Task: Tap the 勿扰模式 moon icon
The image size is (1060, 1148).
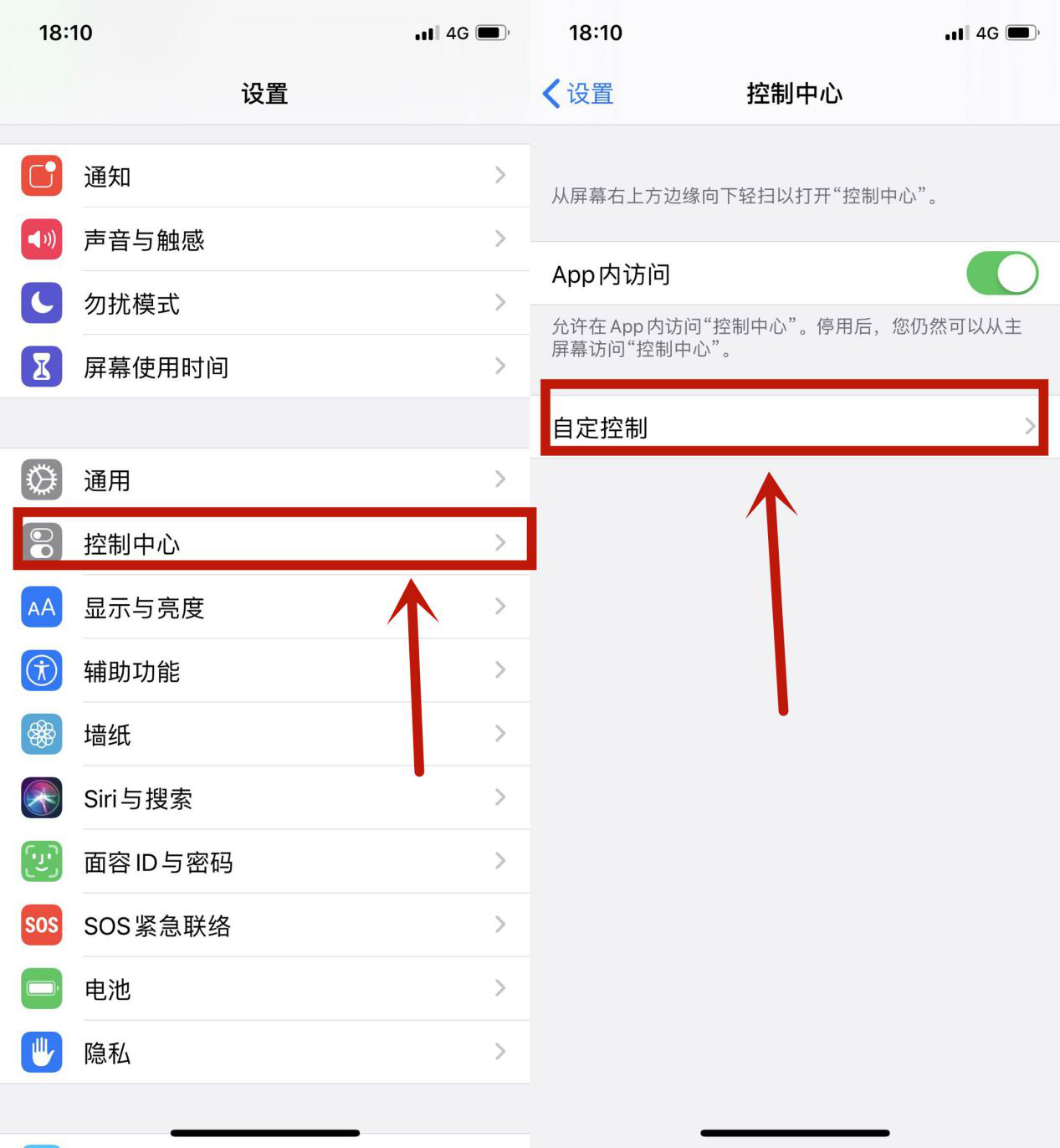Action: tap(42, 303)
